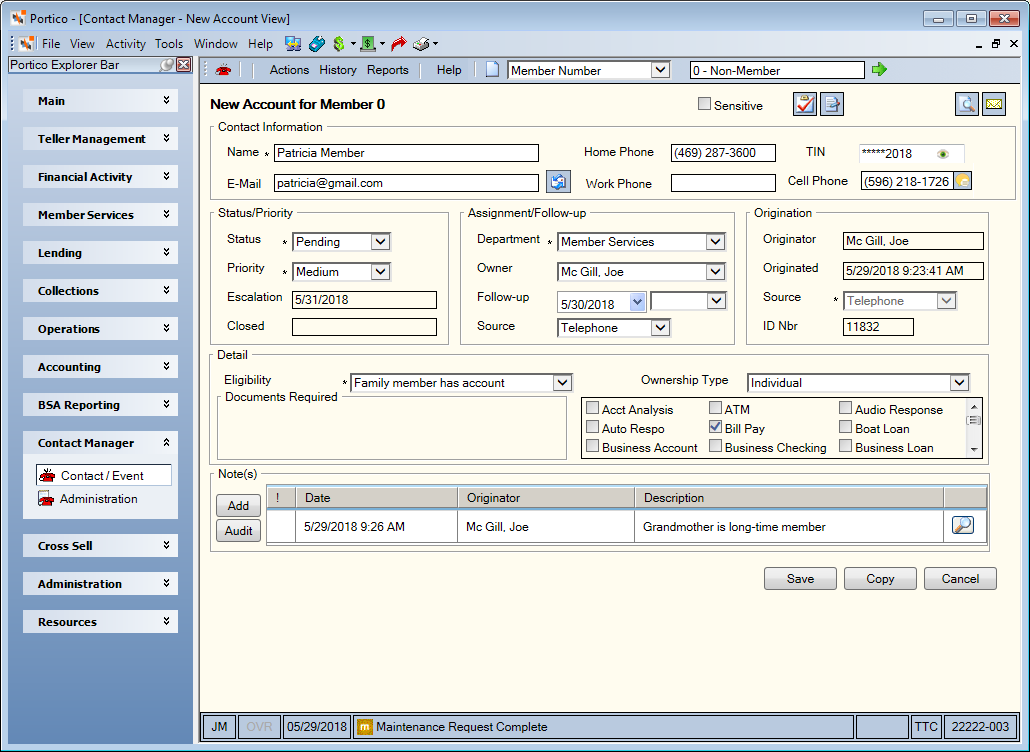Click the receipt printer toolbar icon
The width and height of the screenshot is (1030, 752).
[x=421, y=44]
